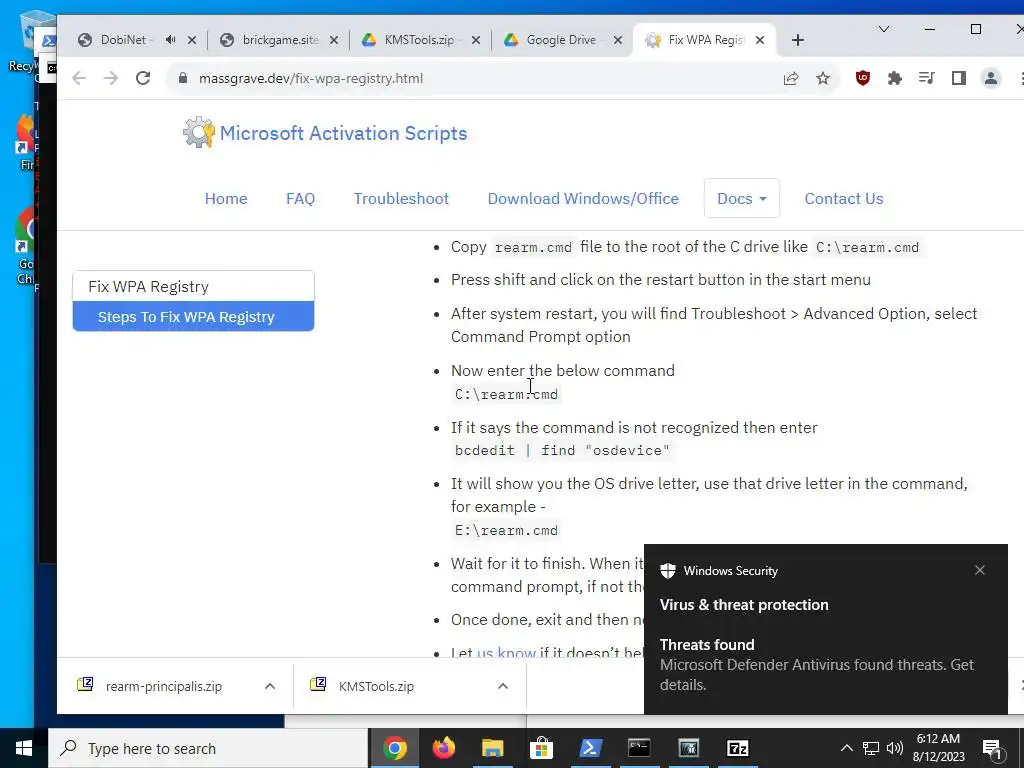
Task: Open Command Prompt from the taskbar
Action: coord(639,748)
